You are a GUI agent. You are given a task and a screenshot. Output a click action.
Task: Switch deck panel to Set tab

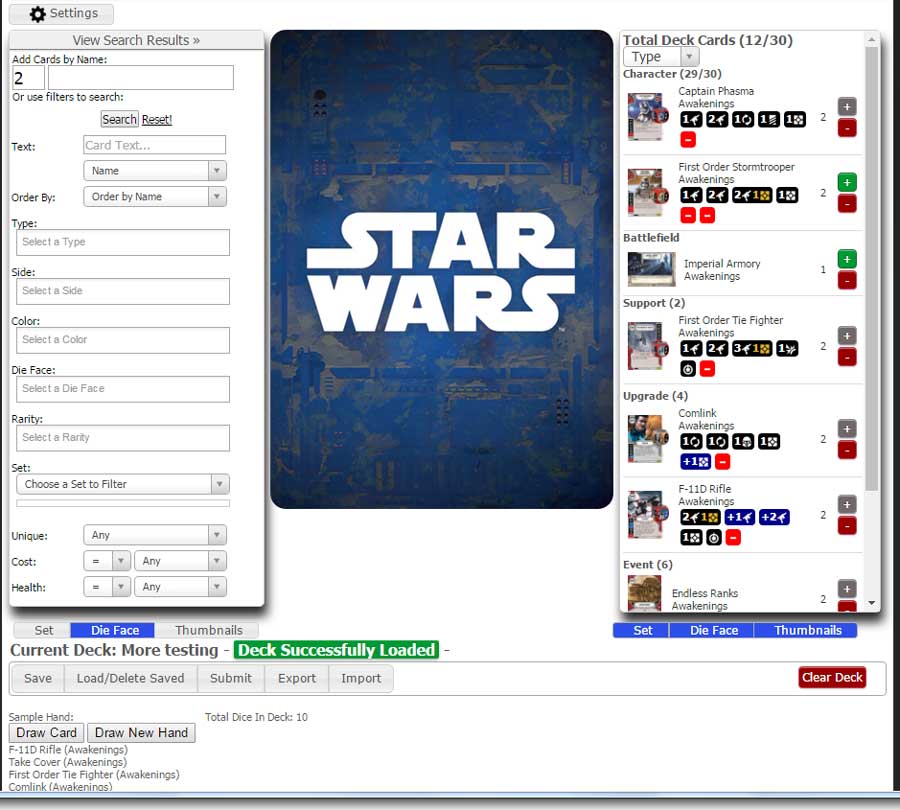coord(642,630)
